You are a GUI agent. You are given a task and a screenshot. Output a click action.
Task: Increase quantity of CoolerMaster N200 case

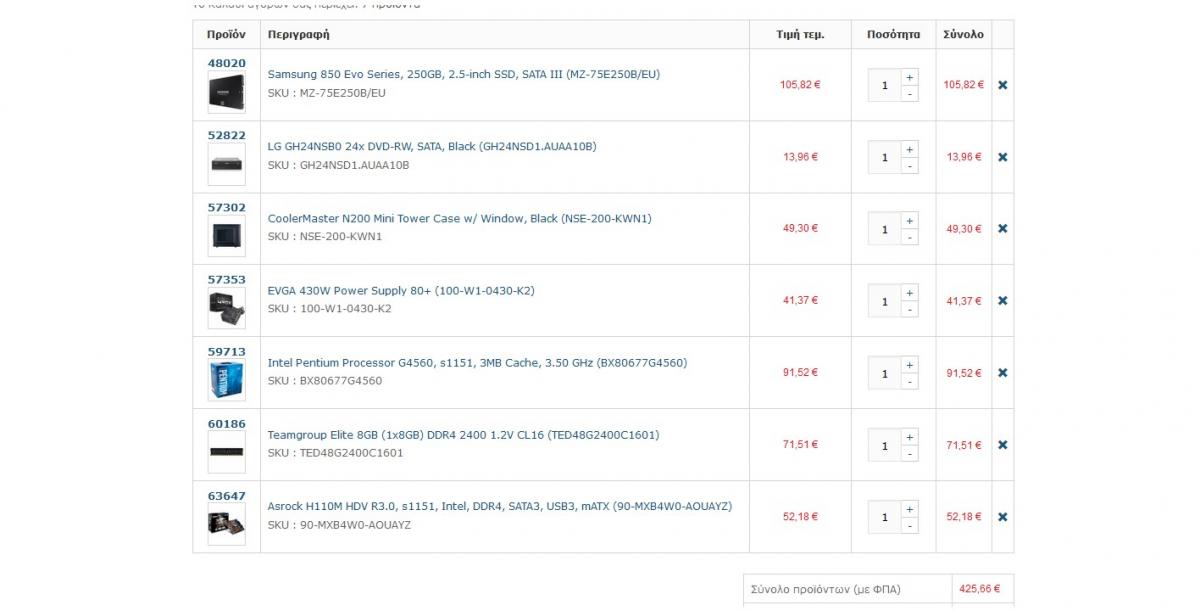(x=909, y=221)
